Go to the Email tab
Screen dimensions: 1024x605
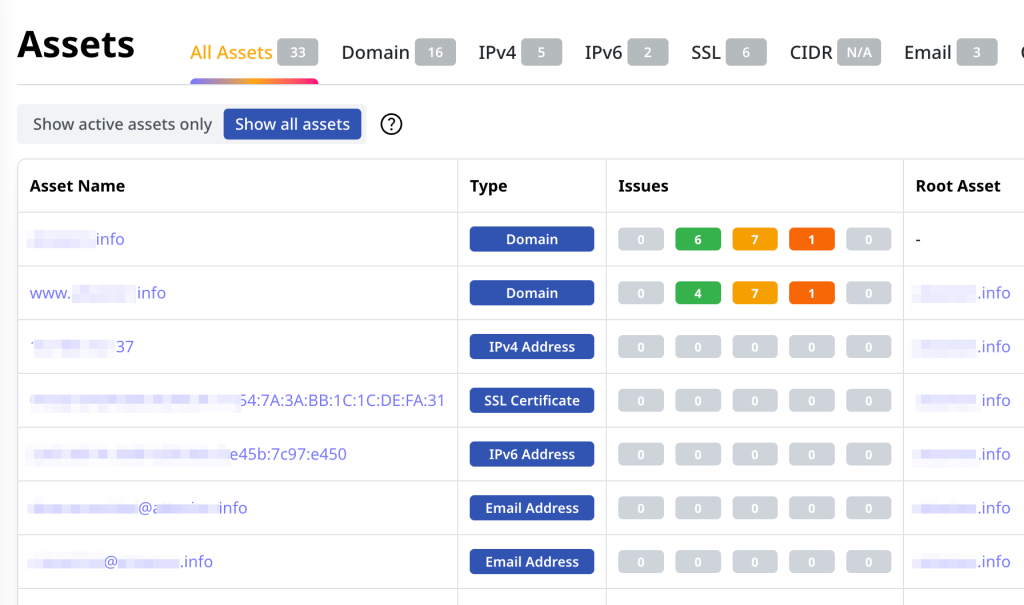pos(927,53)
